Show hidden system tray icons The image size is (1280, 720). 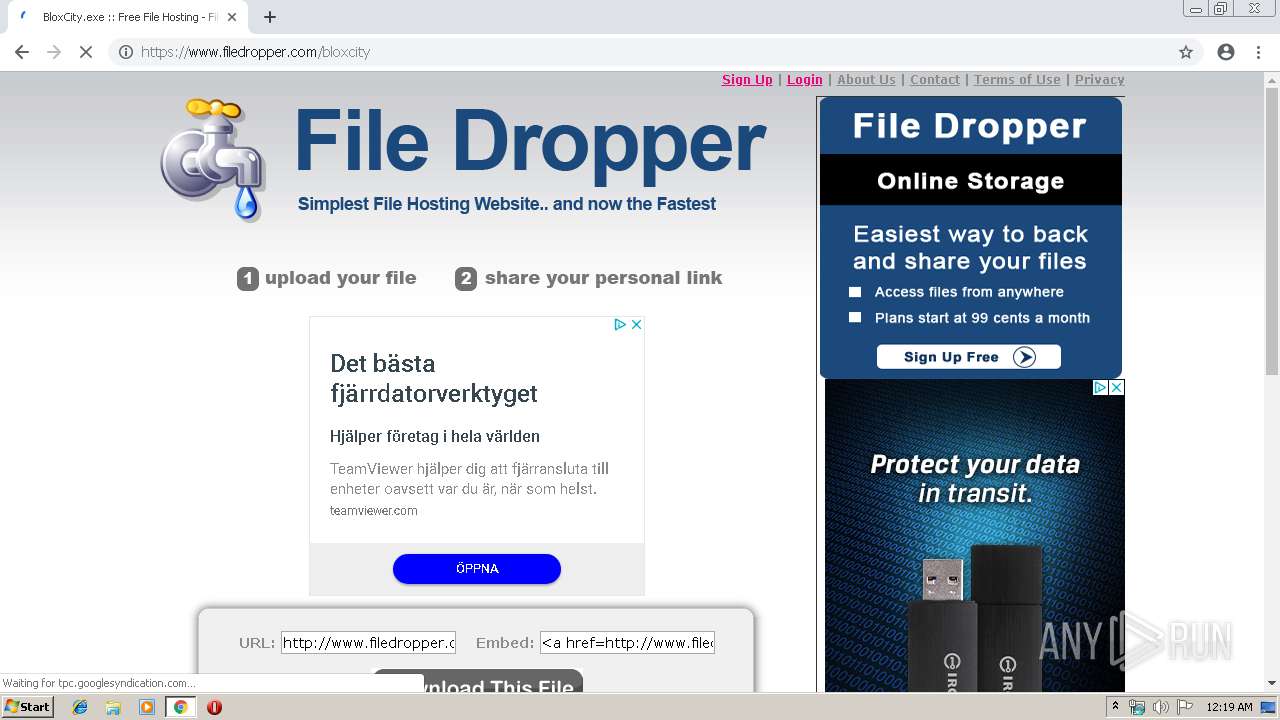click(1115, 707)
